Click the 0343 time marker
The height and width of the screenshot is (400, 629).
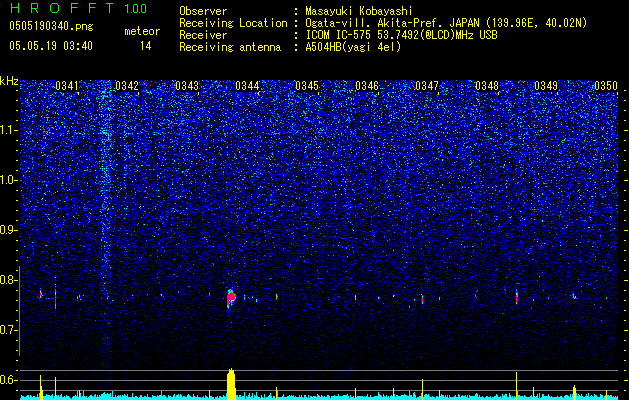(x=187, y=86)
